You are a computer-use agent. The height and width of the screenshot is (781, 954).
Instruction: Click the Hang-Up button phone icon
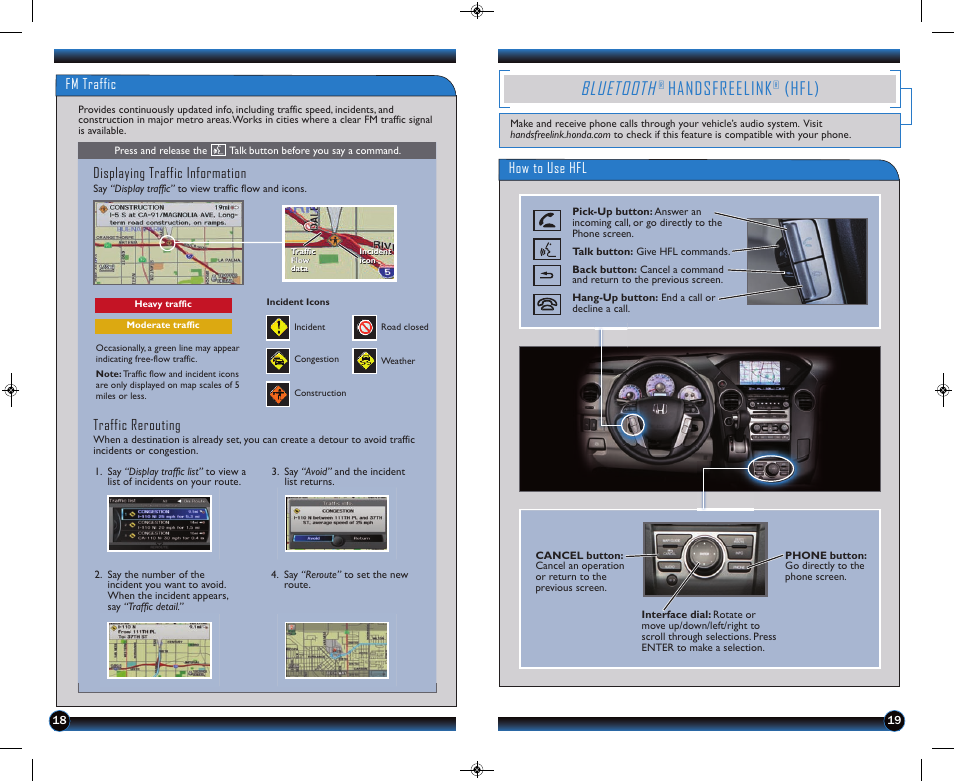(546, 304)
